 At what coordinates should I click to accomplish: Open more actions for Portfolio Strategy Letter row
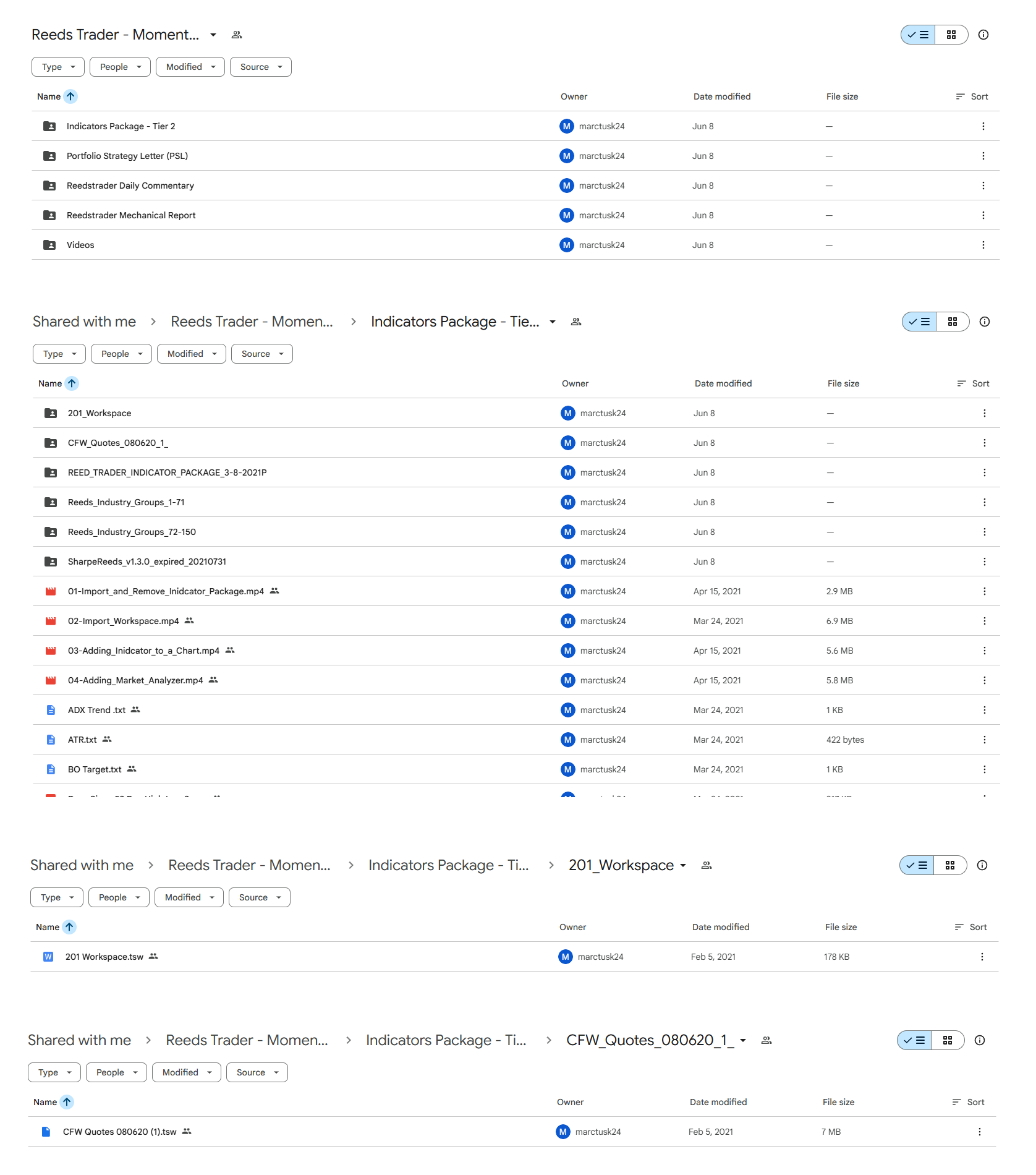tap(983, 156)
